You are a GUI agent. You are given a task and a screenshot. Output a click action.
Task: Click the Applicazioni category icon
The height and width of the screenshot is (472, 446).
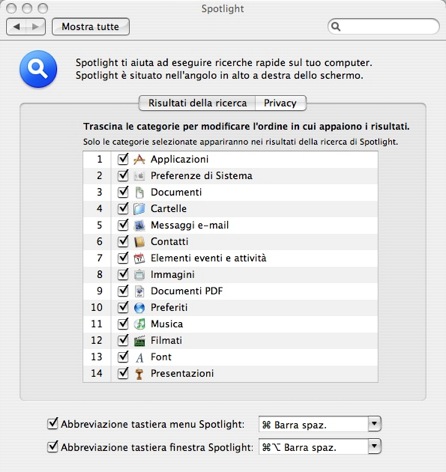pyautogui.click(x=139, y=159)
